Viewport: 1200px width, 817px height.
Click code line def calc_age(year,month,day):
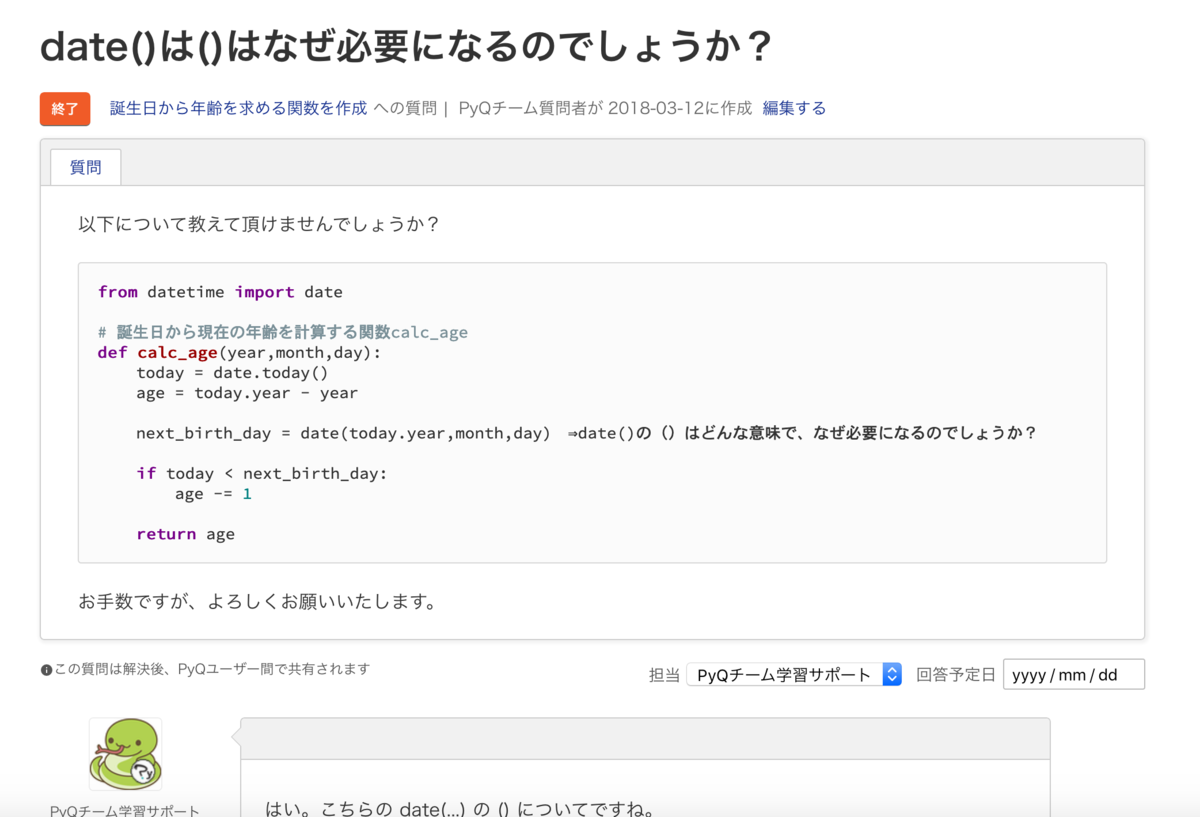tap(239, 352)
